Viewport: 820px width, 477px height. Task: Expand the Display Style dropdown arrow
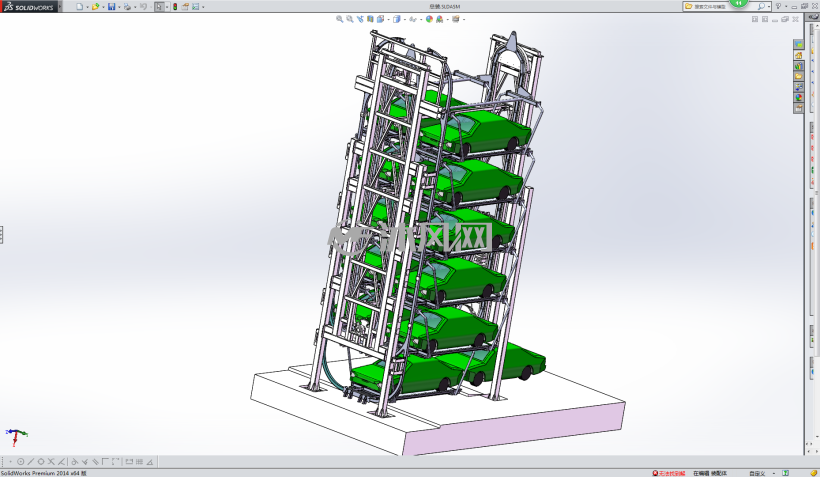click(405, 19)
